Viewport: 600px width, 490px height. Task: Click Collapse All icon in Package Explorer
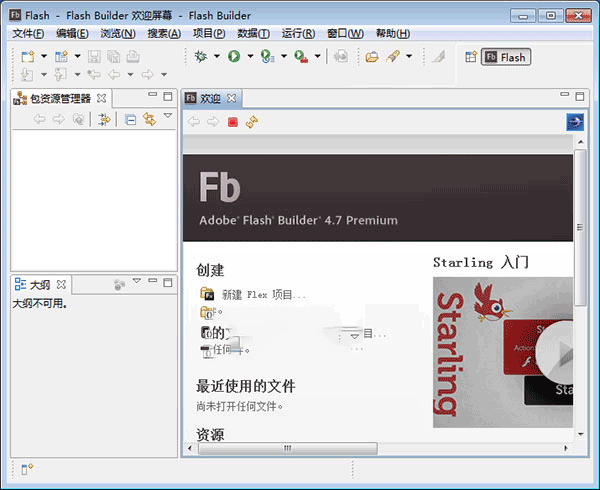point(131,119)
